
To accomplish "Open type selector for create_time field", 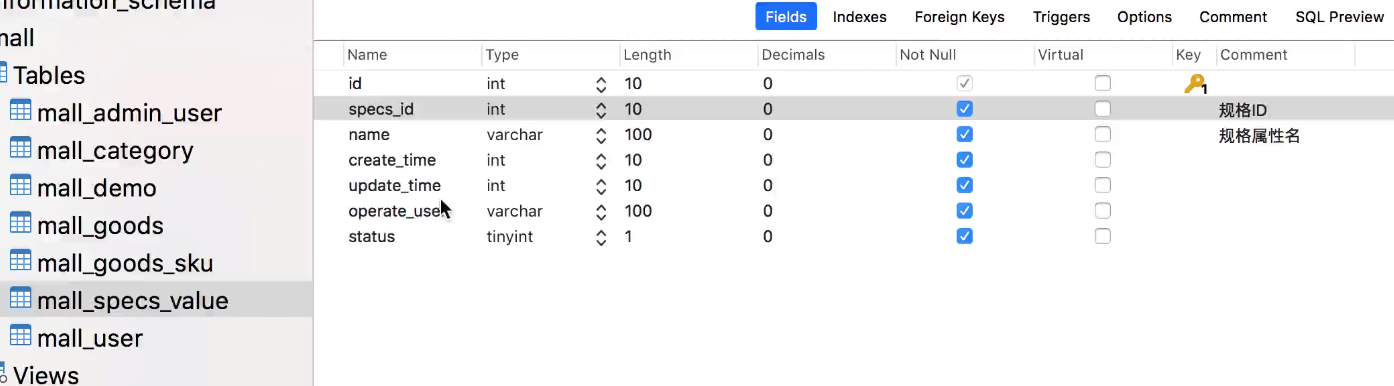I will coord(601,160).
